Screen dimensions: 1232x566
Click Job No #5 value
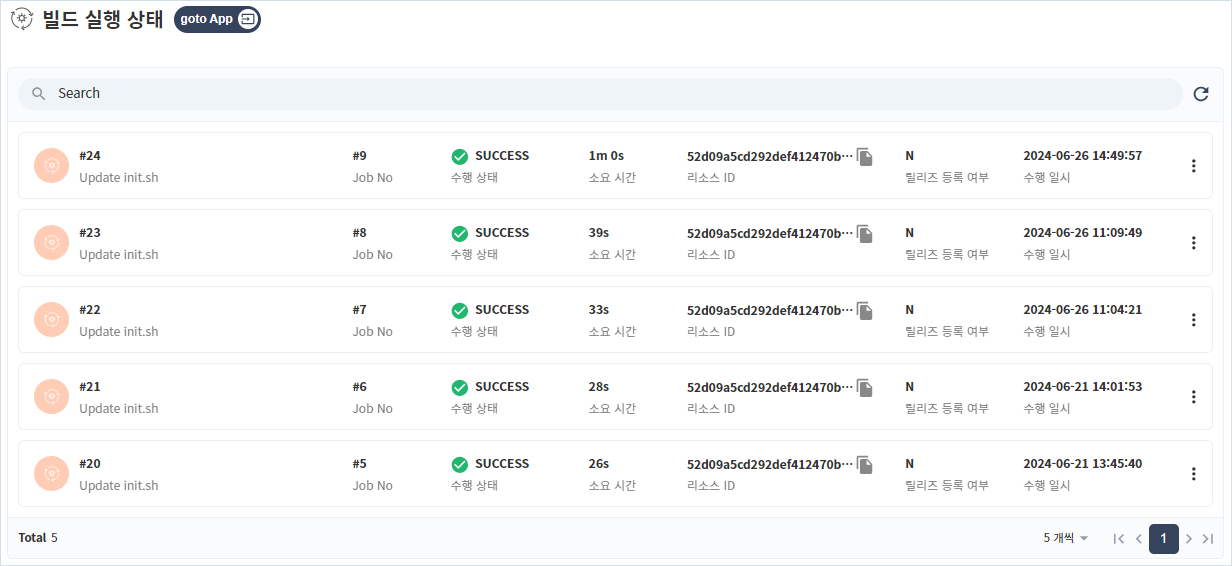(x=360, y=464)
